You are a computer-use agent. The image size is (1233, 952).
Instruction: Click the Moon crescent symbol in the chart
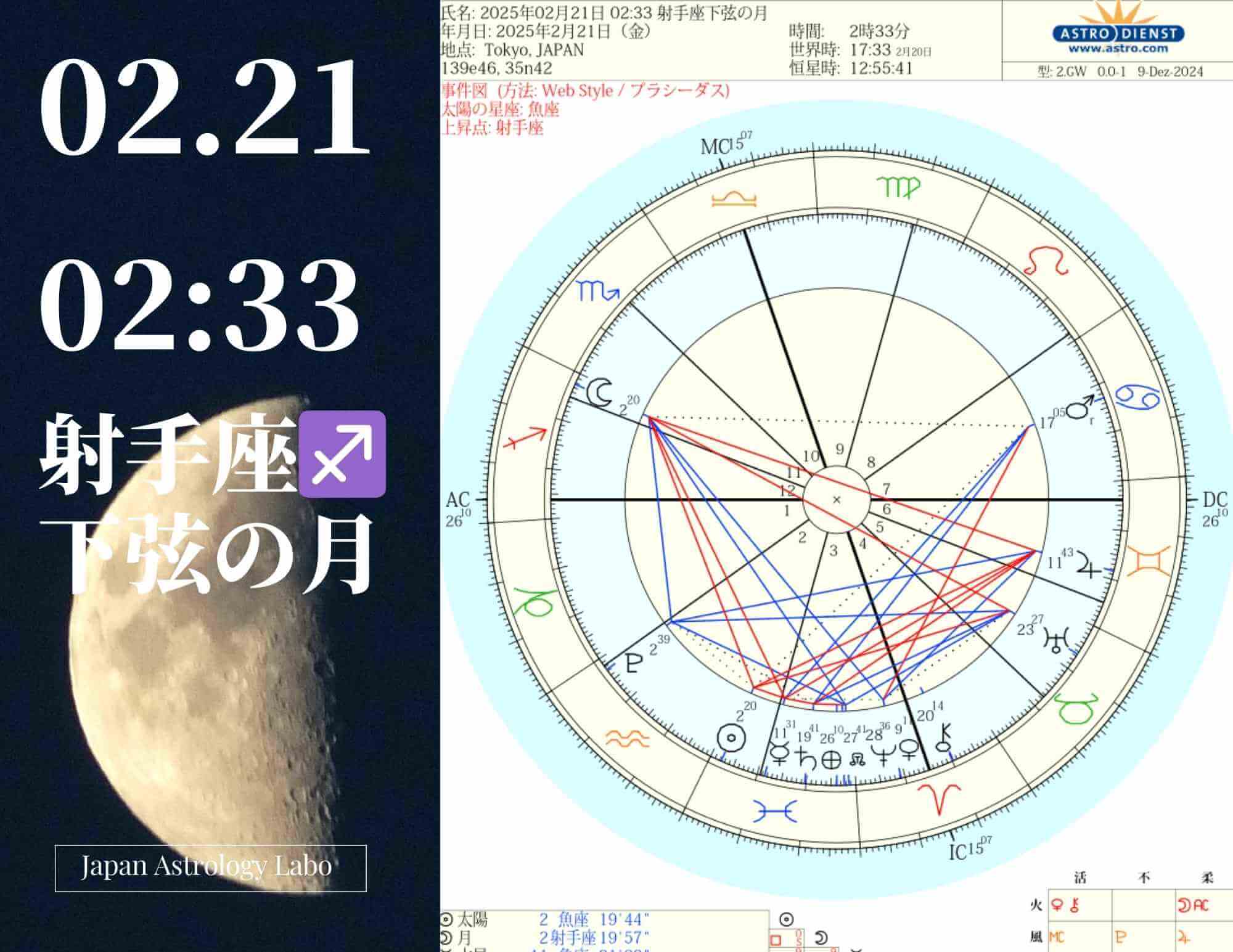pyautogui.click(x=599, y=393)
